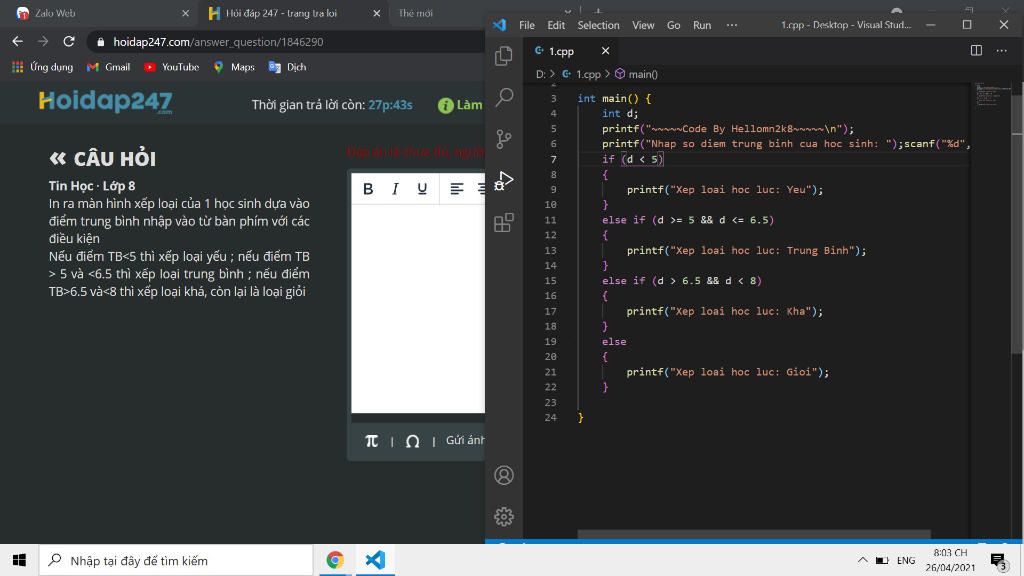The width and height of the screenshot is (1024, 576).
Task: Open the Gmail bookmark
Action: [108, 67]
